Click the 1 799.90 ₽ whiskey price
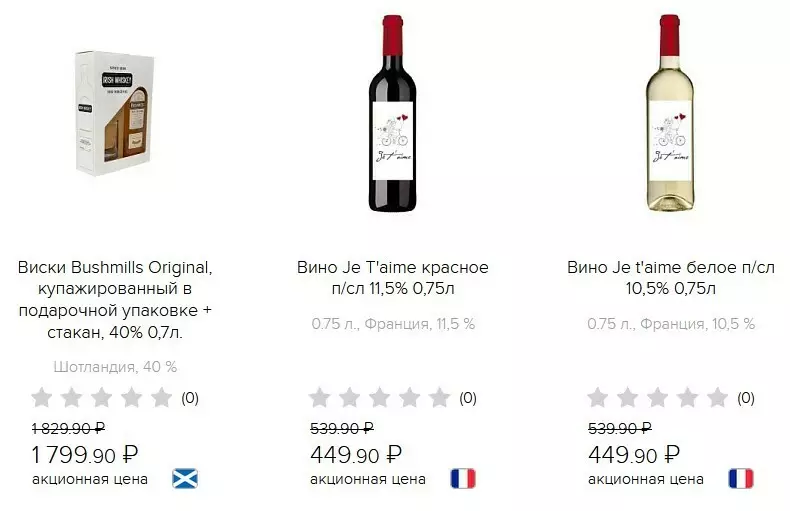Screen dimensions: 790x511 pyautogui.click(x=85, y=455)
